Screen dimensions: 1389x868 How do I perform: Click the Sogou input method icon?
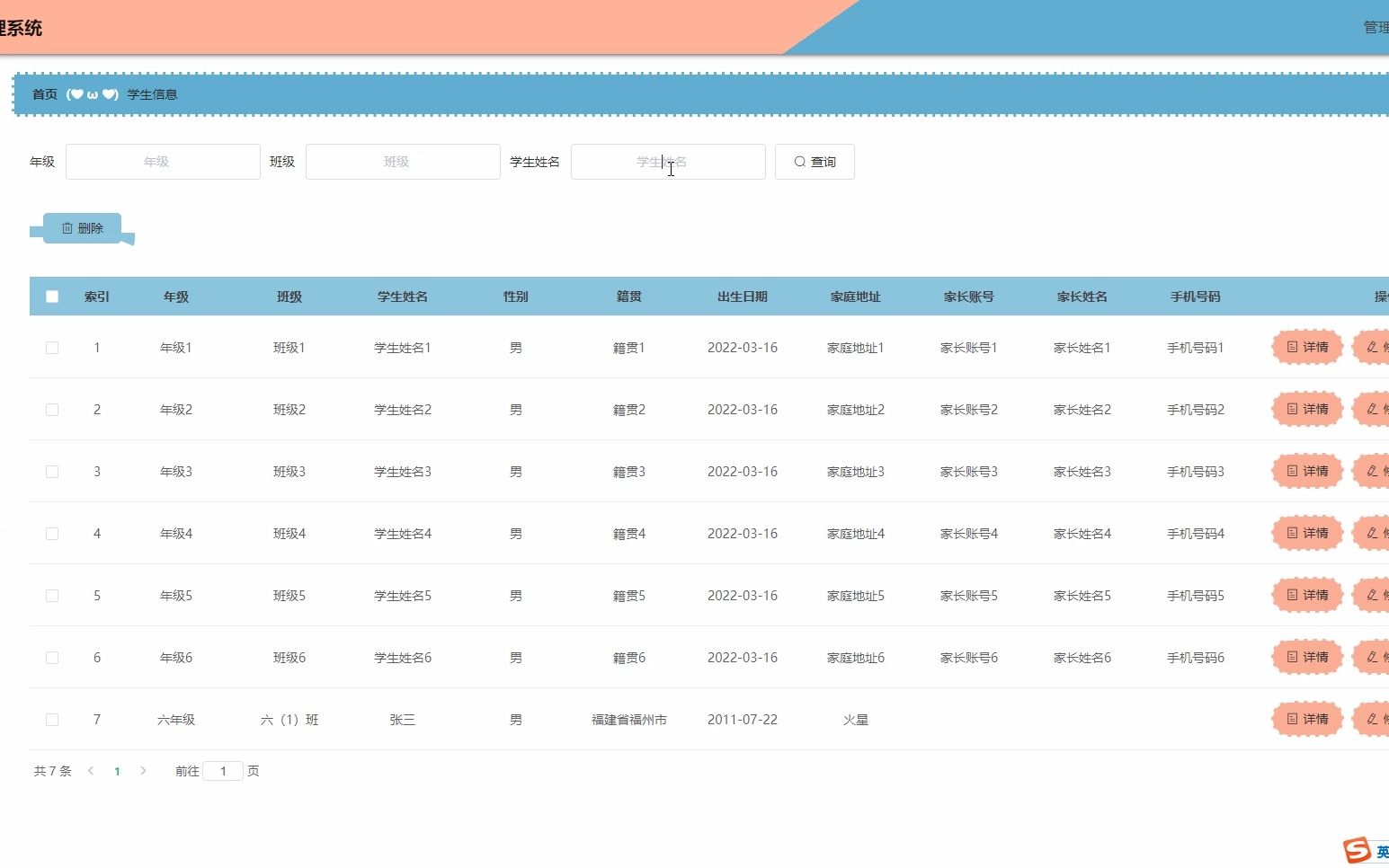(x=1358, y=850)
